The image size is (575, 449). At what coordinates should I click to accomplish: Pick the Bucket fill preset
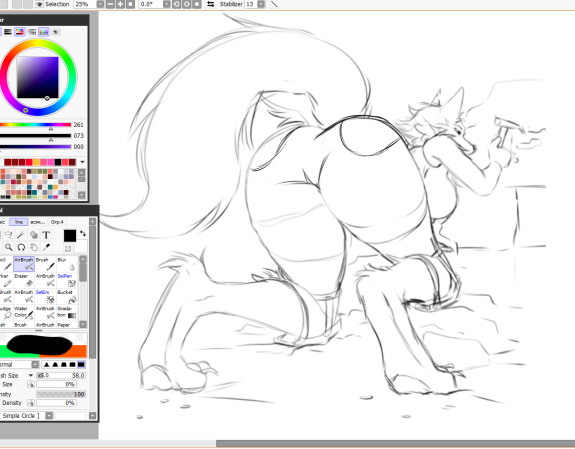[67, 296]
